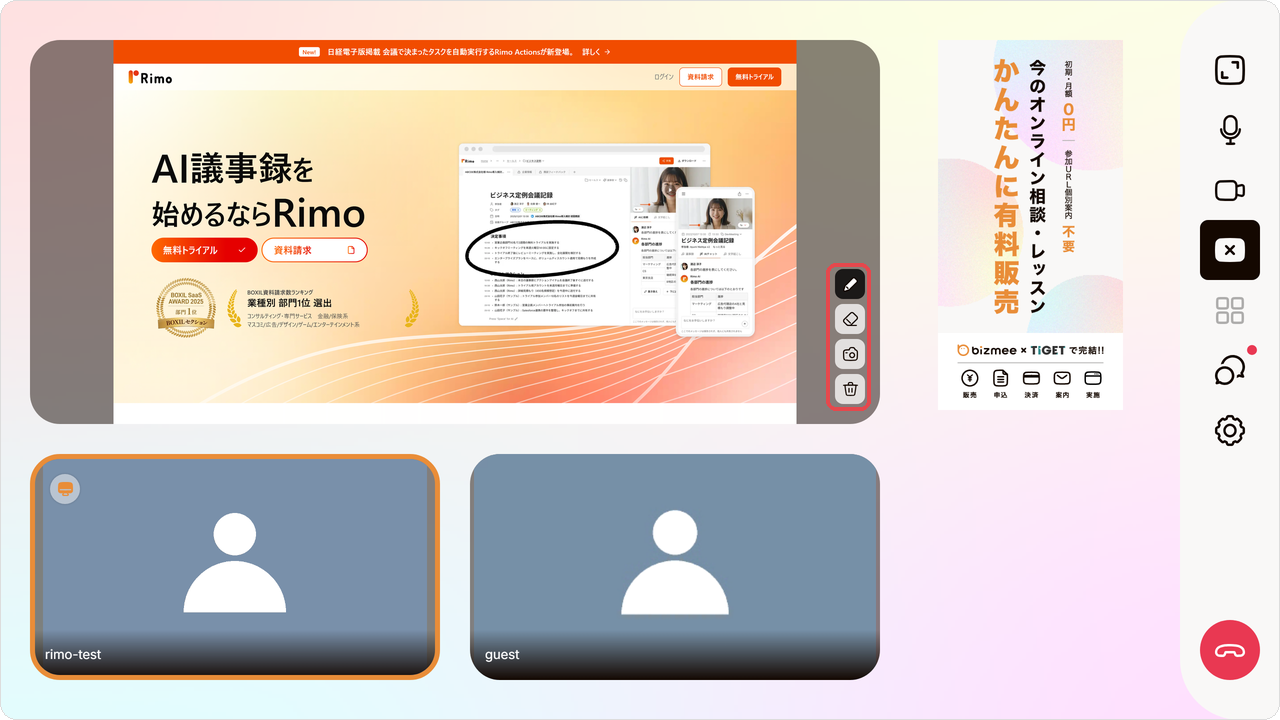The width and height of the screenshot is (1280, 720).
Task: End the call with the red button
Action: click(x=1230, y=650)
